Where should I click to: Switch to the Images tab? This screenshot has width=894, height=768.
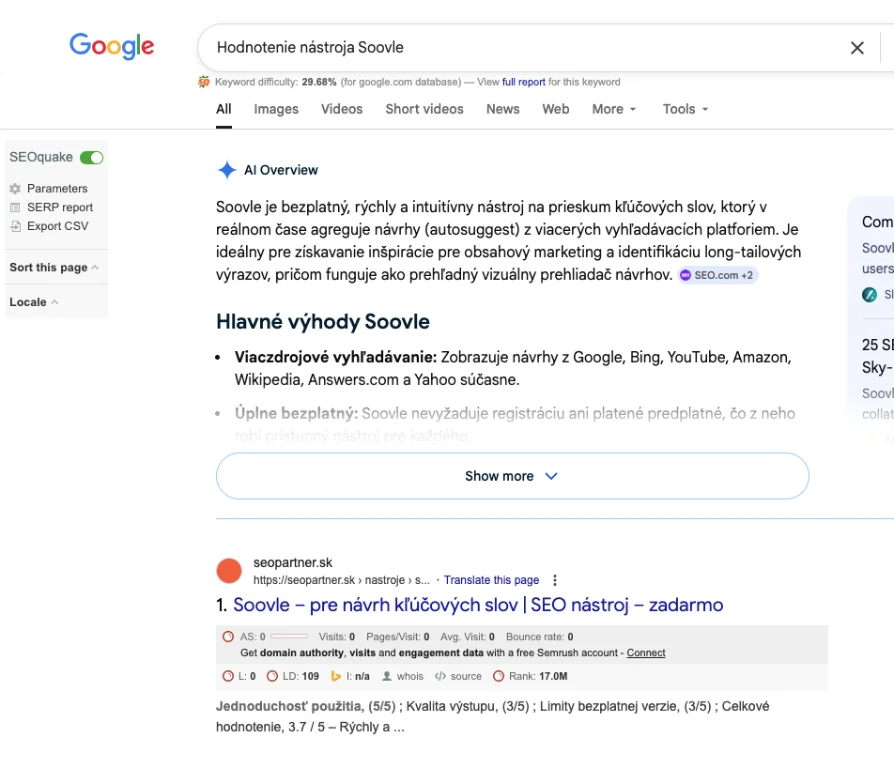[276, 109]
